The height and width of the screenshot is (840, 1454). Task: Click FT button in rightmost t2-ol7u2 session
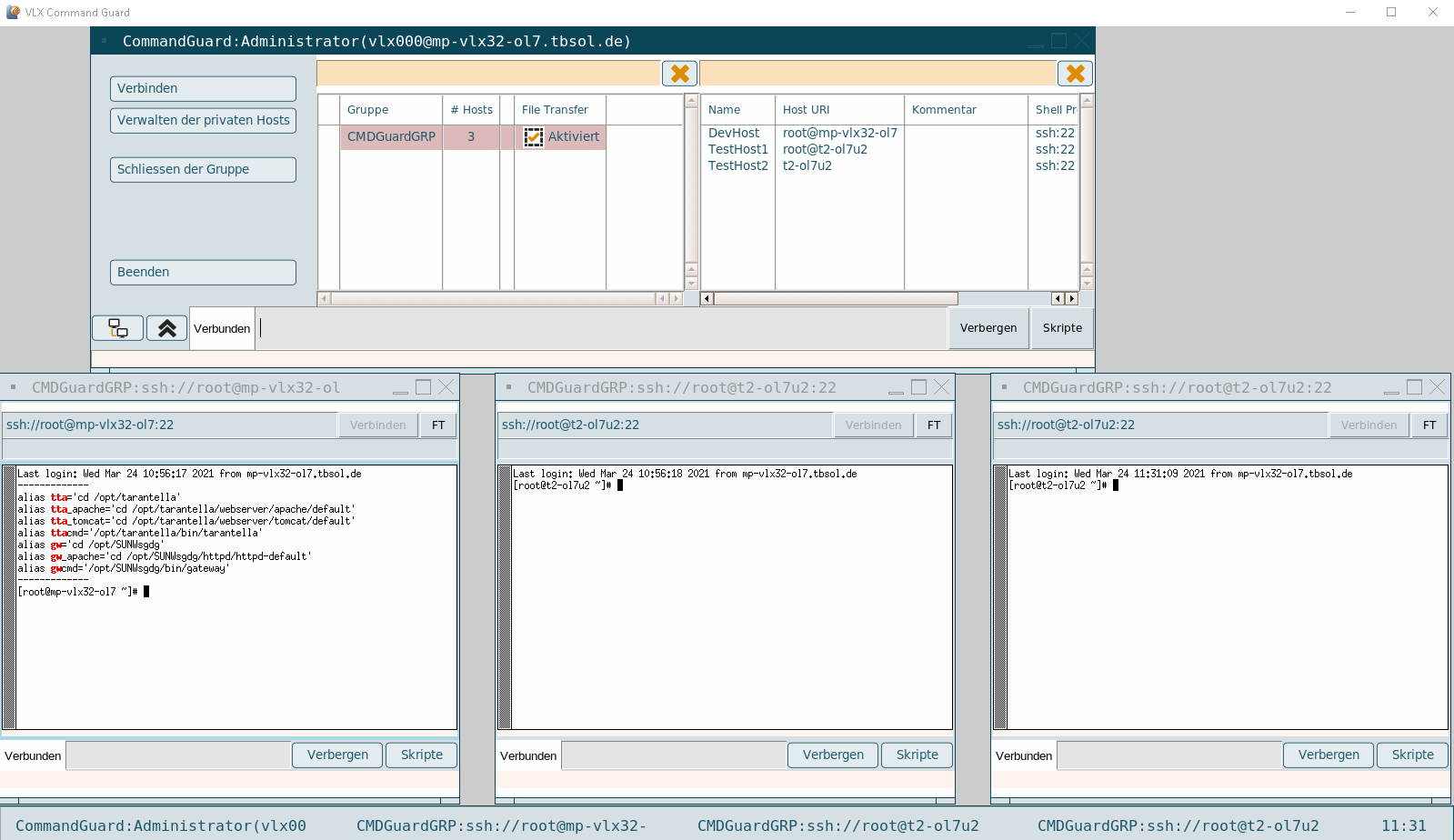(x=1429, y=425)
